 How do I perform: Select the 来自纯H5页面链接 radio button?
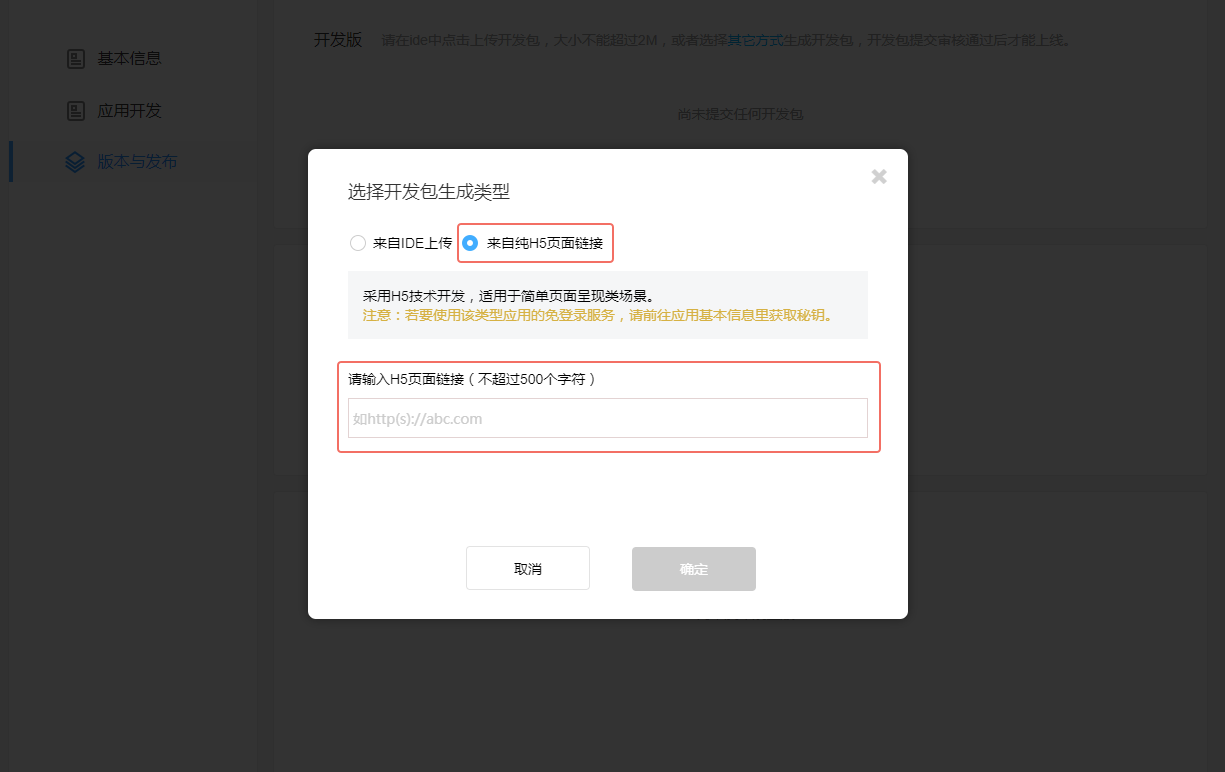[470, 243]
